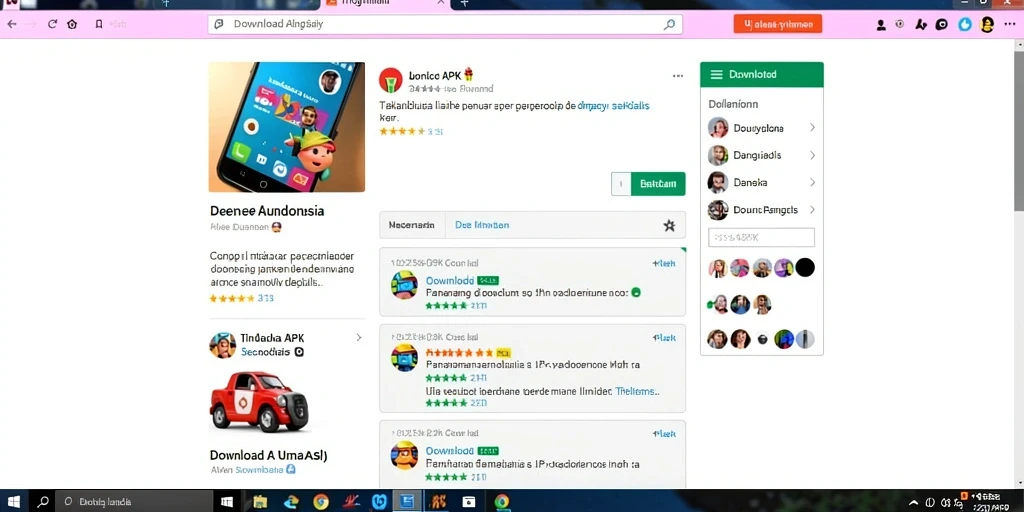Click the taskbar search magnifier icon
Screen dimensions: 1024x512
42,502
